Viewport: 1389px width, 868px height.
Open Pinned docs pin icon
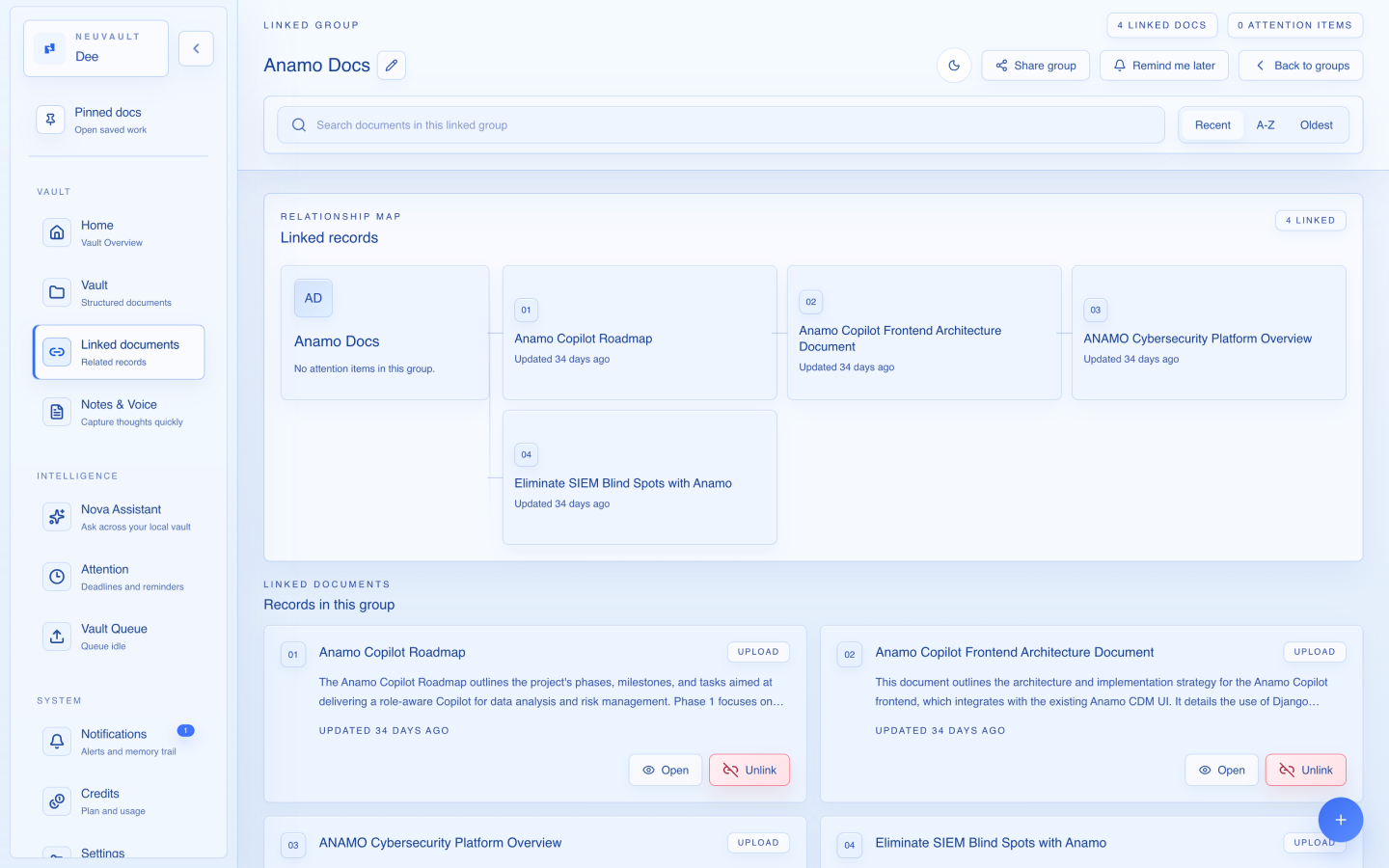click(50, 120)
